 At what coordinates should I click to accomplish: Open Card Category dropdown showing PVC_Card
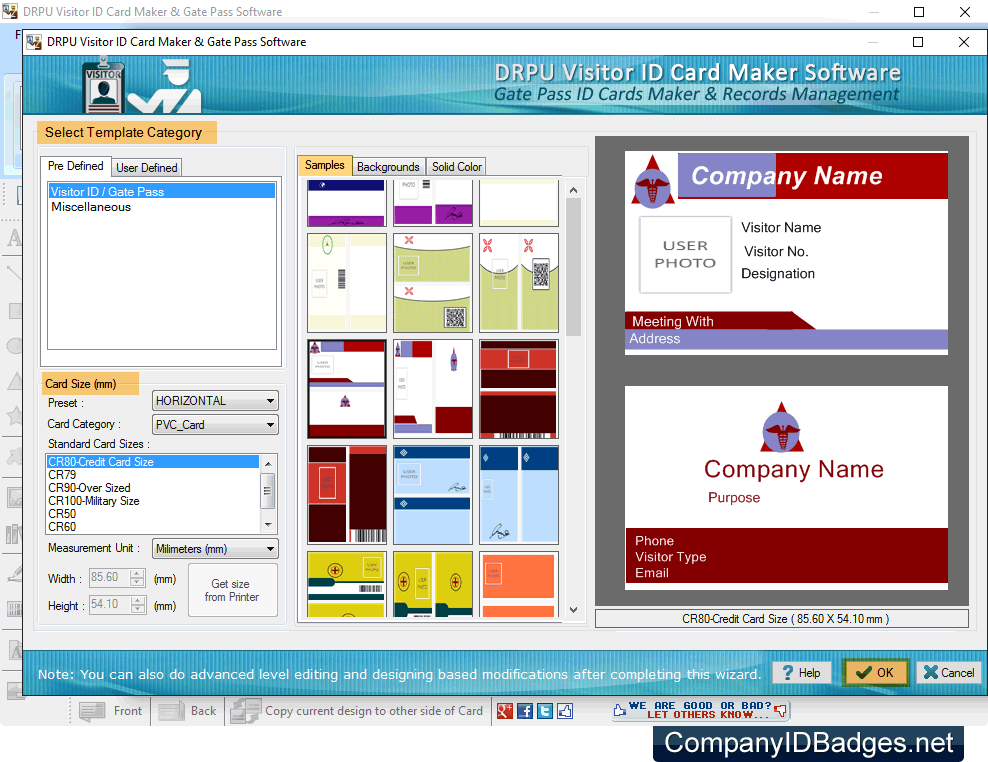(x=215, y=425)
